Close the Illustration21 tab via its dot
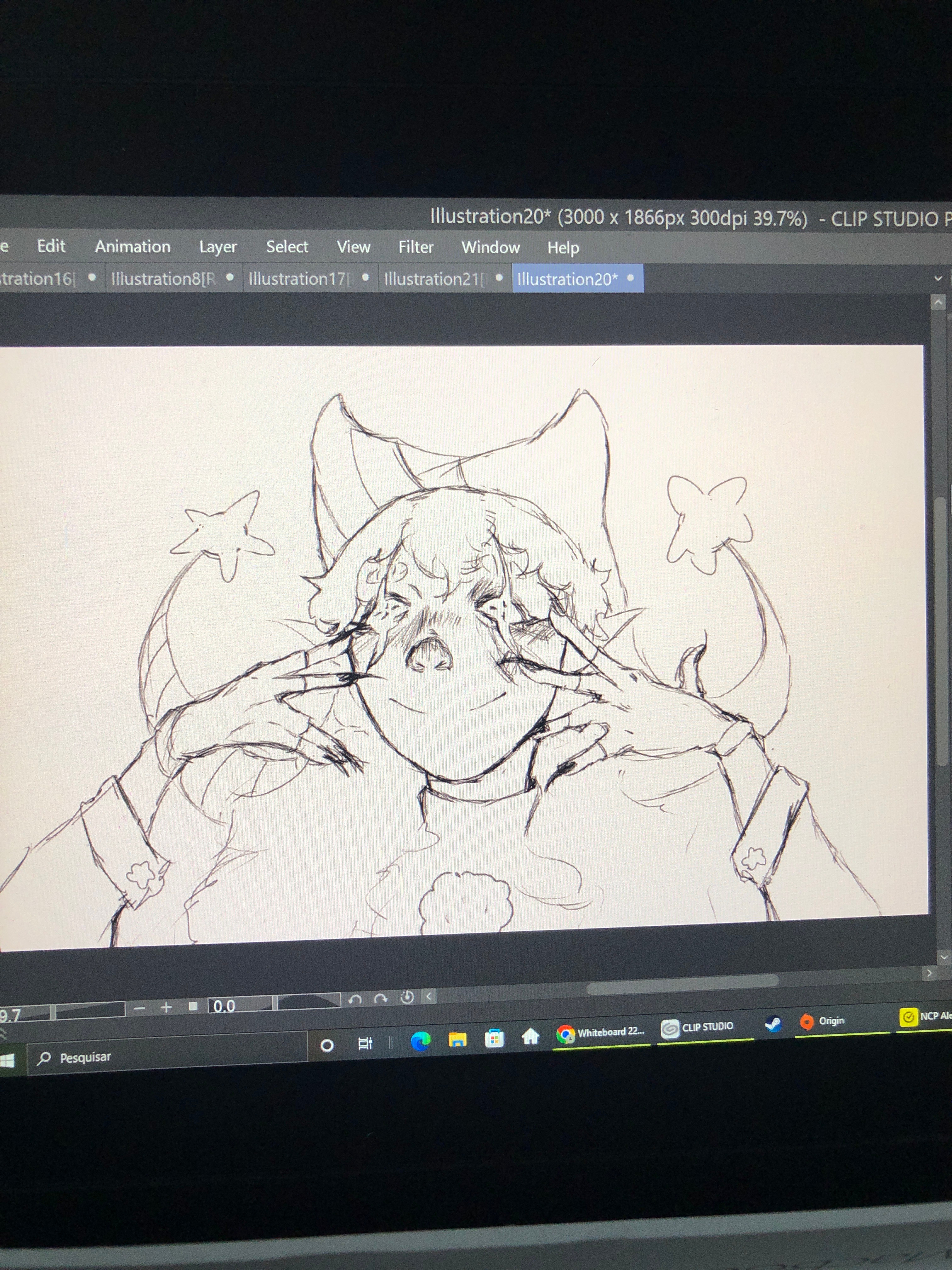 pyautogui.click(x=499, y=278)
